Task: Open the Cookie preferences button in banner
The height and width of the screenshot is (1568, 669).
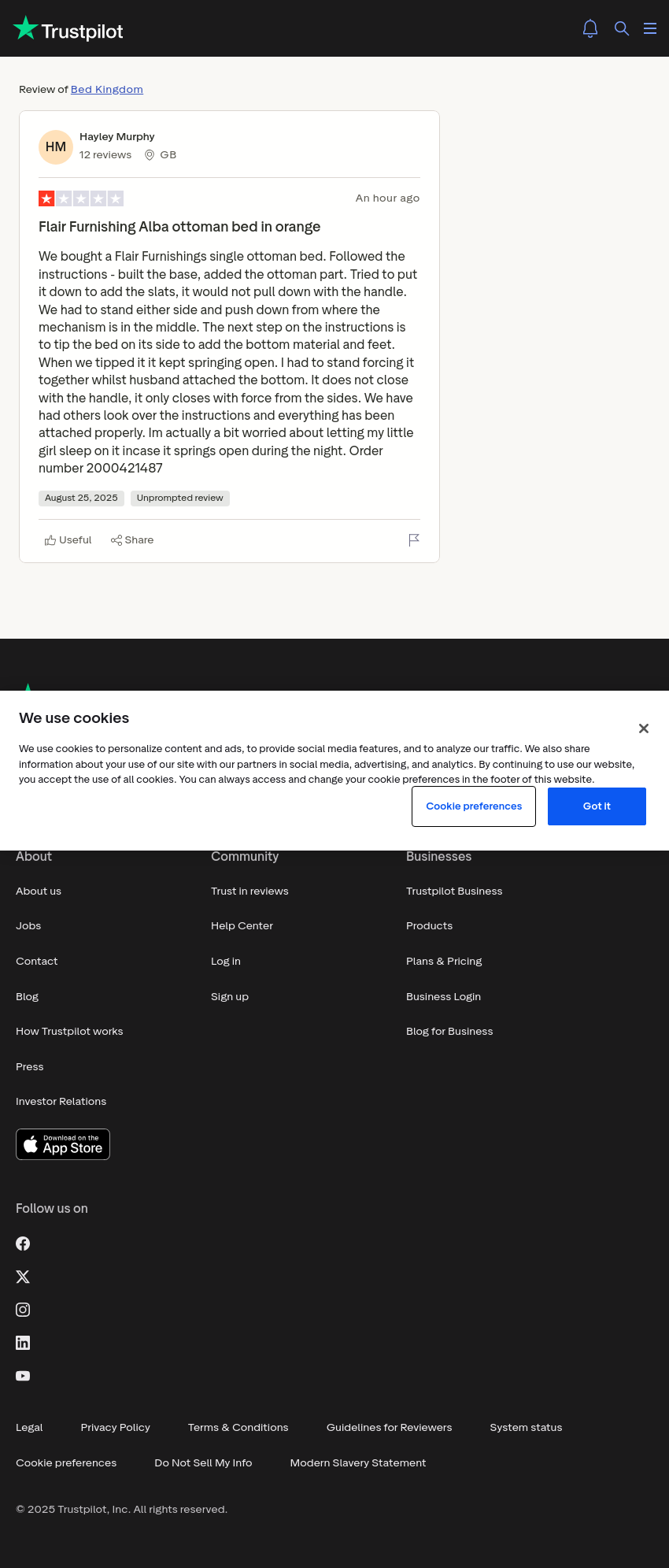Action: click(x=474, y=806)
